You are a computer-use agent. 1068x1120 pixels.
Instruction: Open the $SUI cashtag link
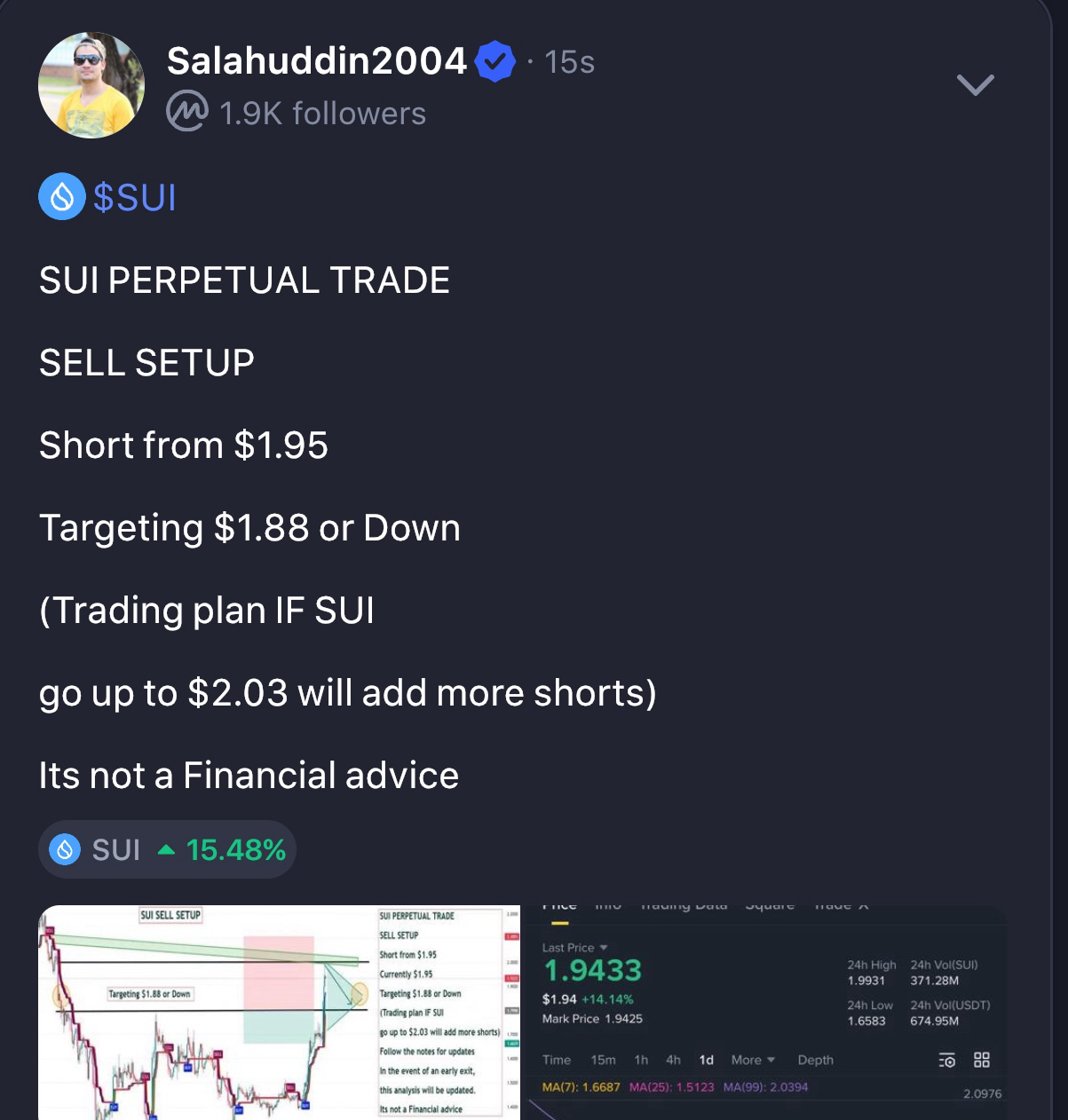pyautogui.click(x=134, y=196)
